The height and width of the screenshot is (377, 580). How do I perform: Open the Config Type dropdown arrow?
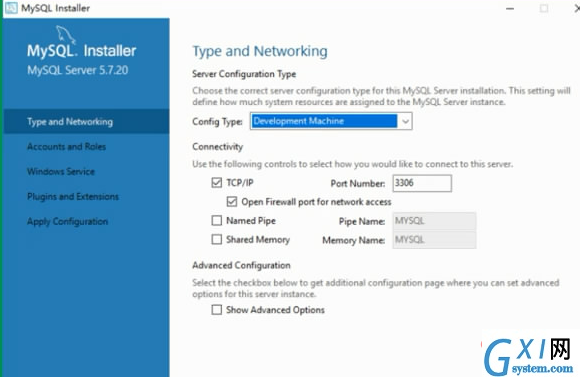click(x=405, y=121)
